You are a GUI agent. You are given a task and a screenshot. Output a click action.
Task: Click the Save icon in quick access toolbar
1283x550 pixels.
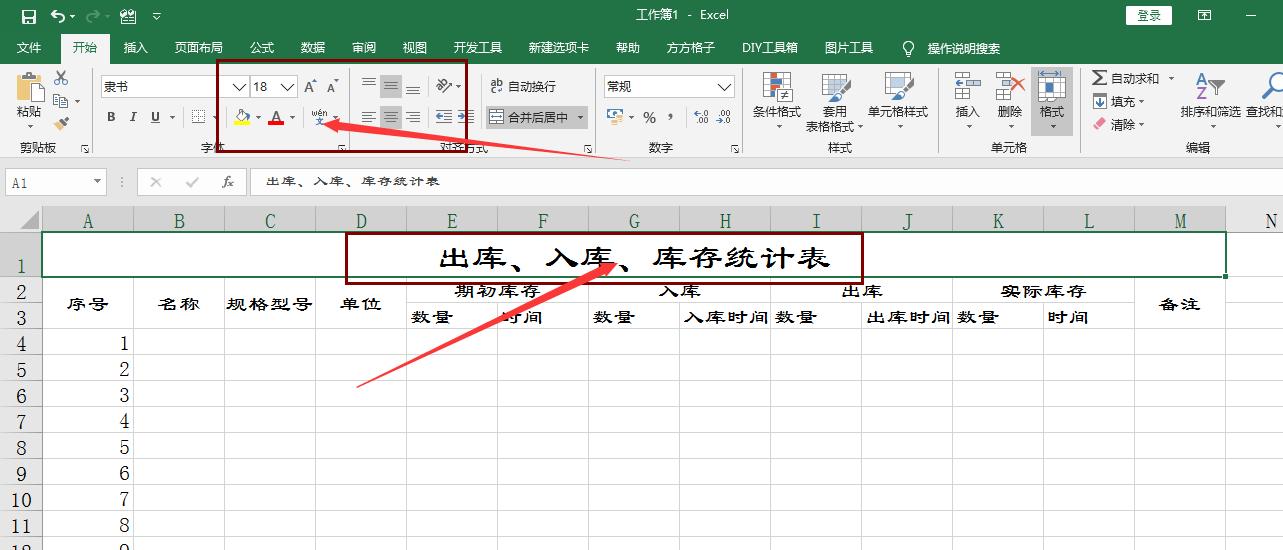pos(29,16)
